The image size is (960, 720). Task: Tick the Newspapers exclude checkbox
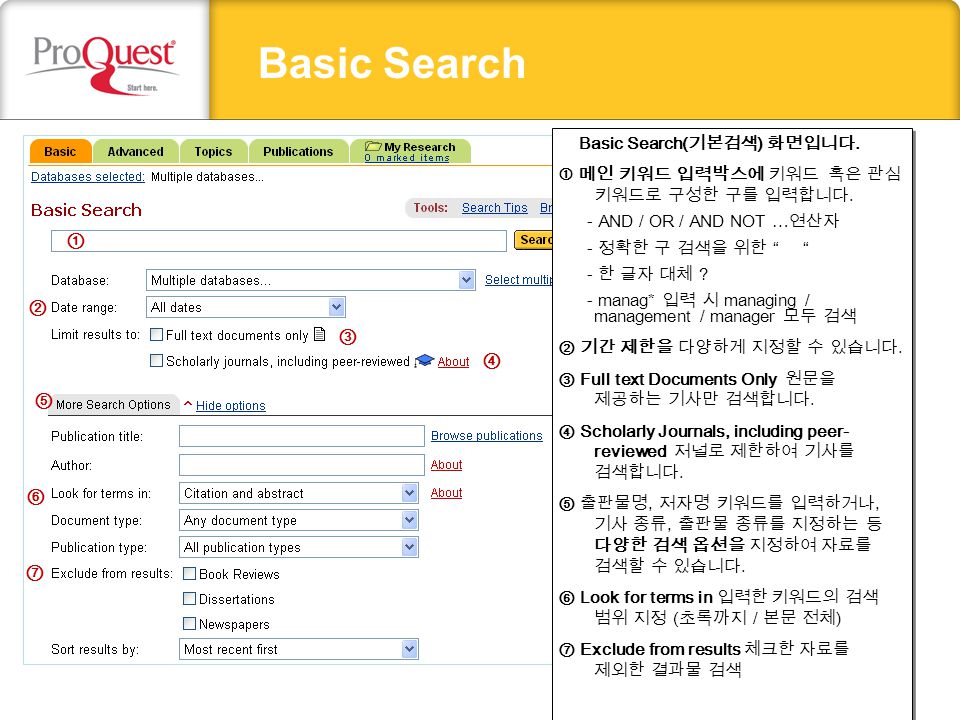tap(190, 624)
